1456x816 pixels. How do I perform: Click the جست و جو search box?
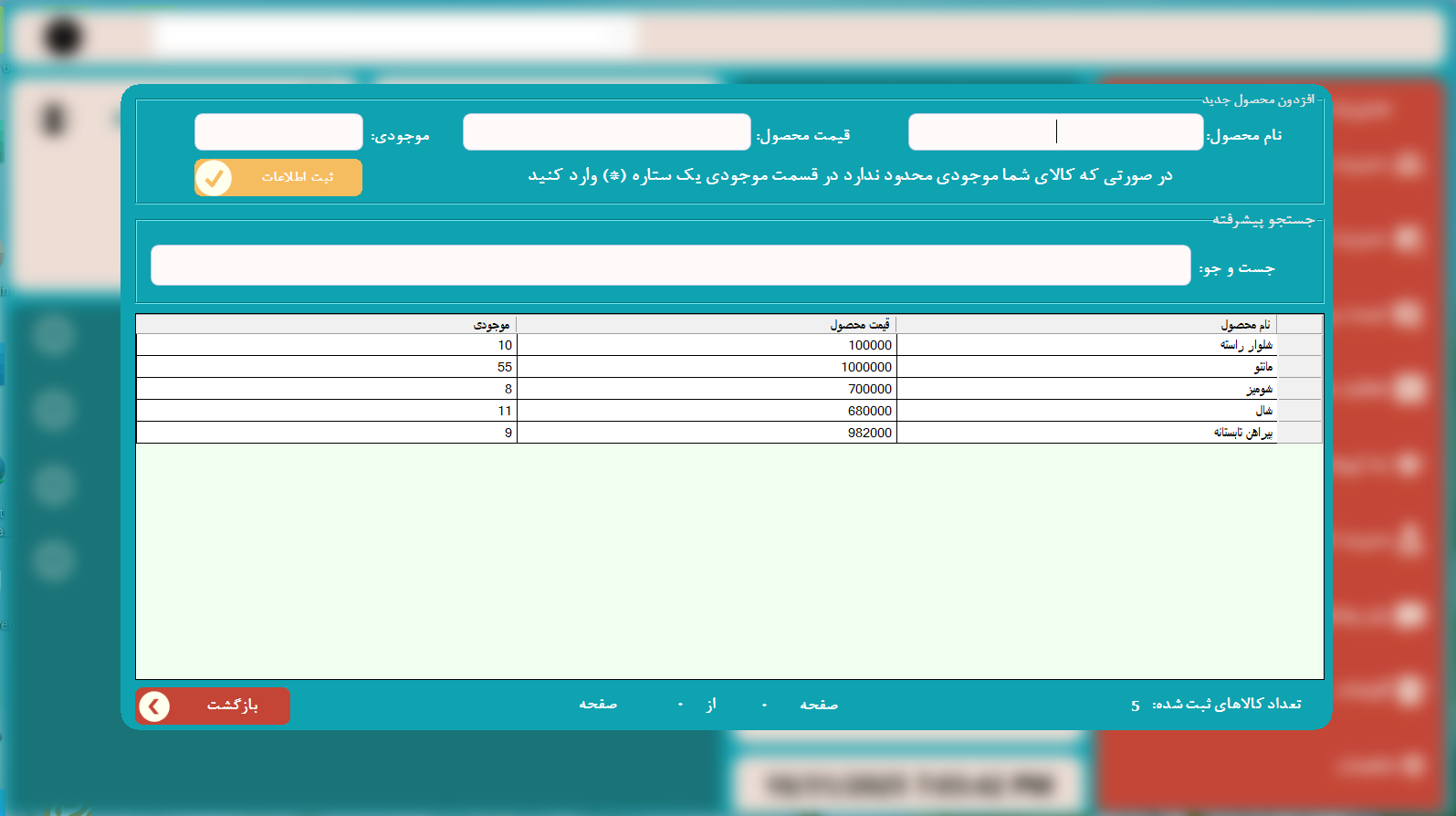(x=670, y=266)
